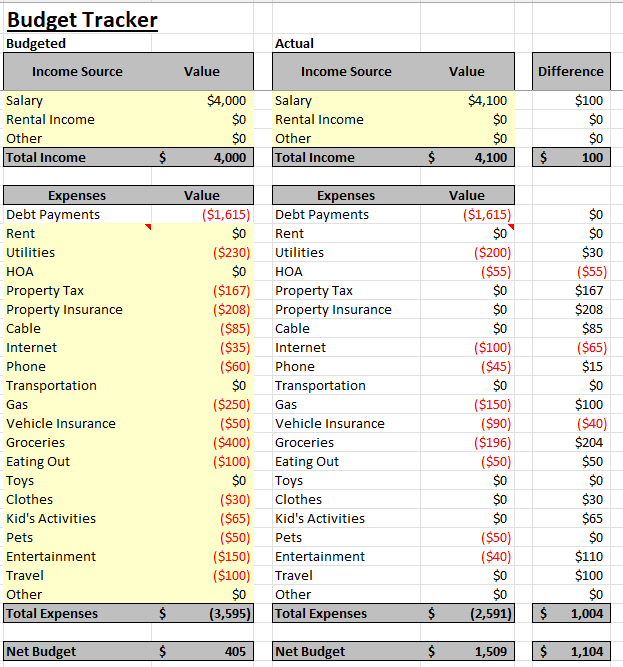The image size is (623, 667).
Task: Select budgeted Cable ($85) value
Action: (235, 328)
